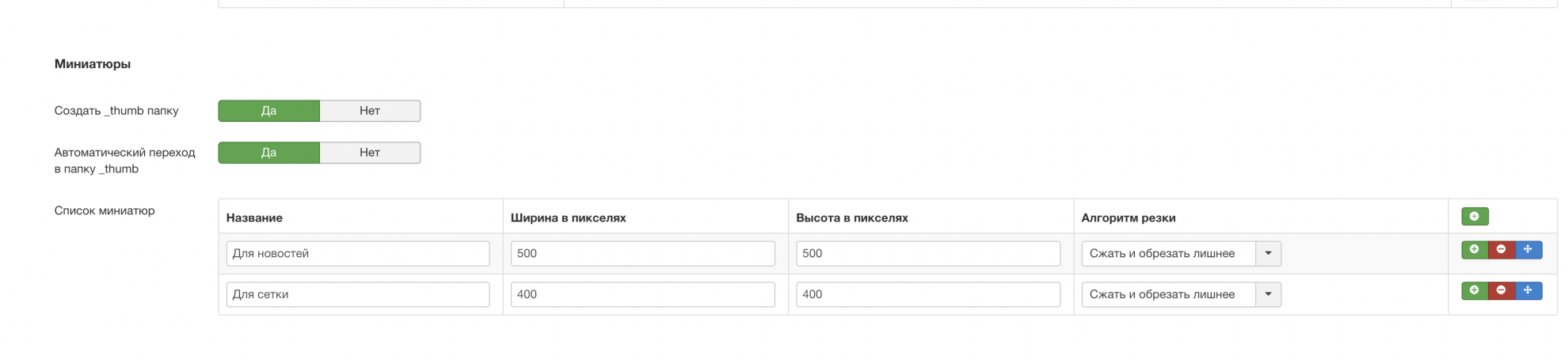Focus height field containing 500

click(927, 254)
